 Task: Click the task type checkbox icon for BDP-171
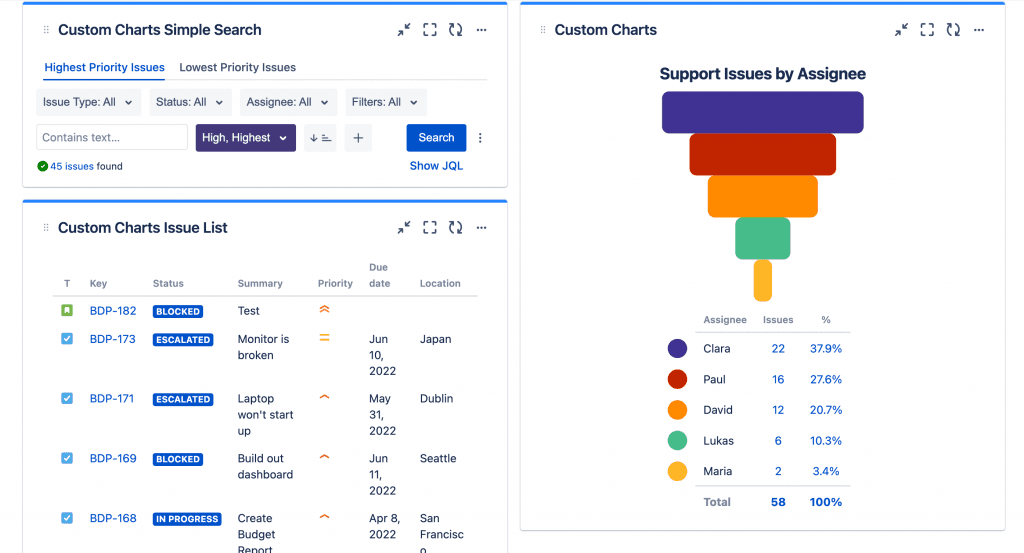[x=67, y=398]
